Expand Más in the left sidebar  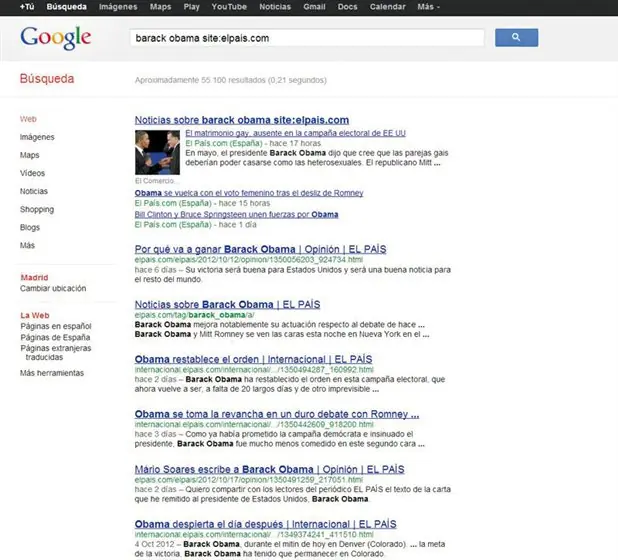click(27, 245)
